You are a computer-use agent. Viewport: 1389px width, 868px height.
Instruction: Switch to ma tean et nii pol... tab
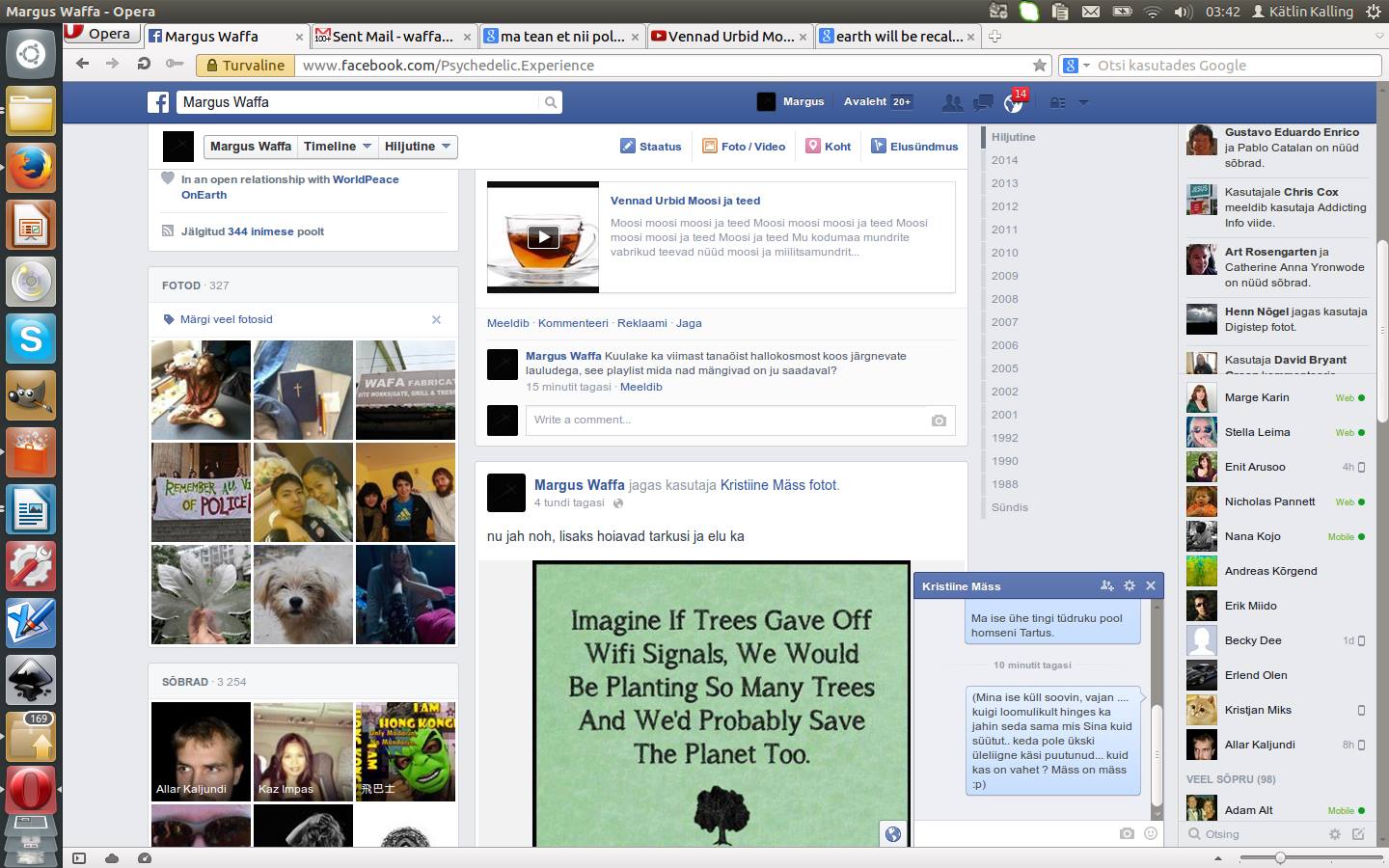point(561,37)
